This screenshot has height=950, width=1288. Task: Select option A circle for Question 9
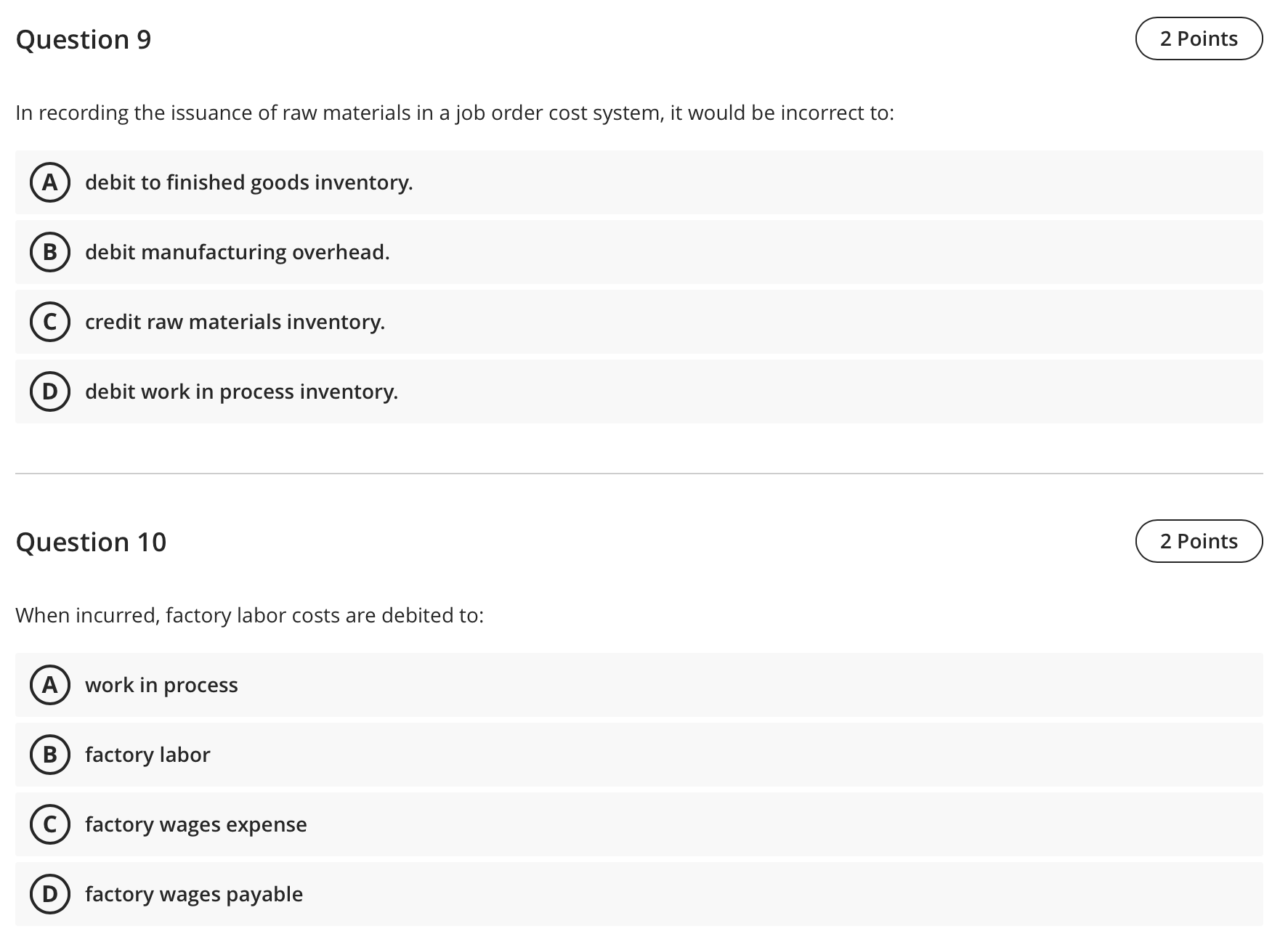49,182
